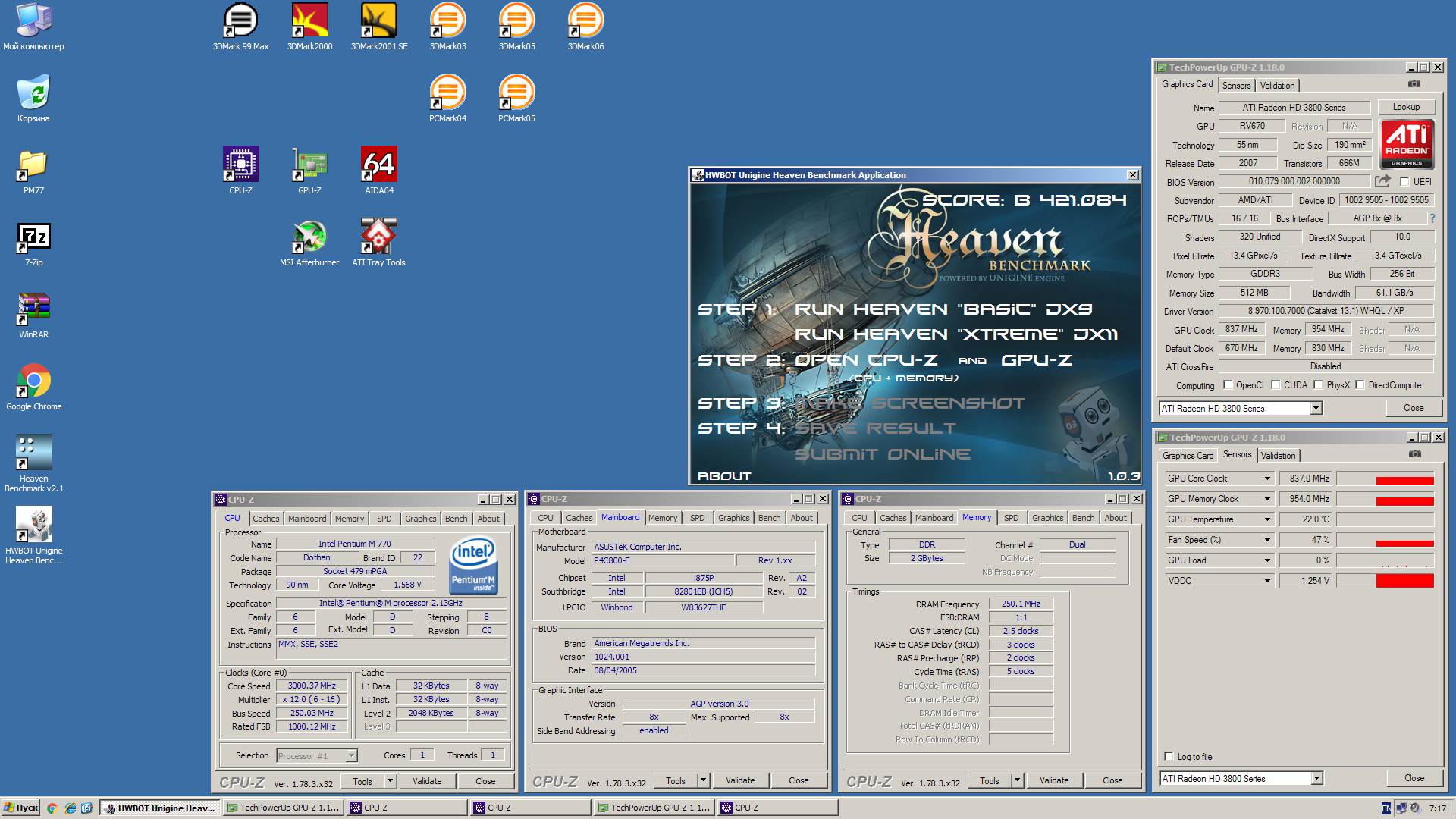The width and height of the screenshot is (1456, 819).
Task: Open the 3DMark2000 desktop shortcut
Action: point(309,27)
